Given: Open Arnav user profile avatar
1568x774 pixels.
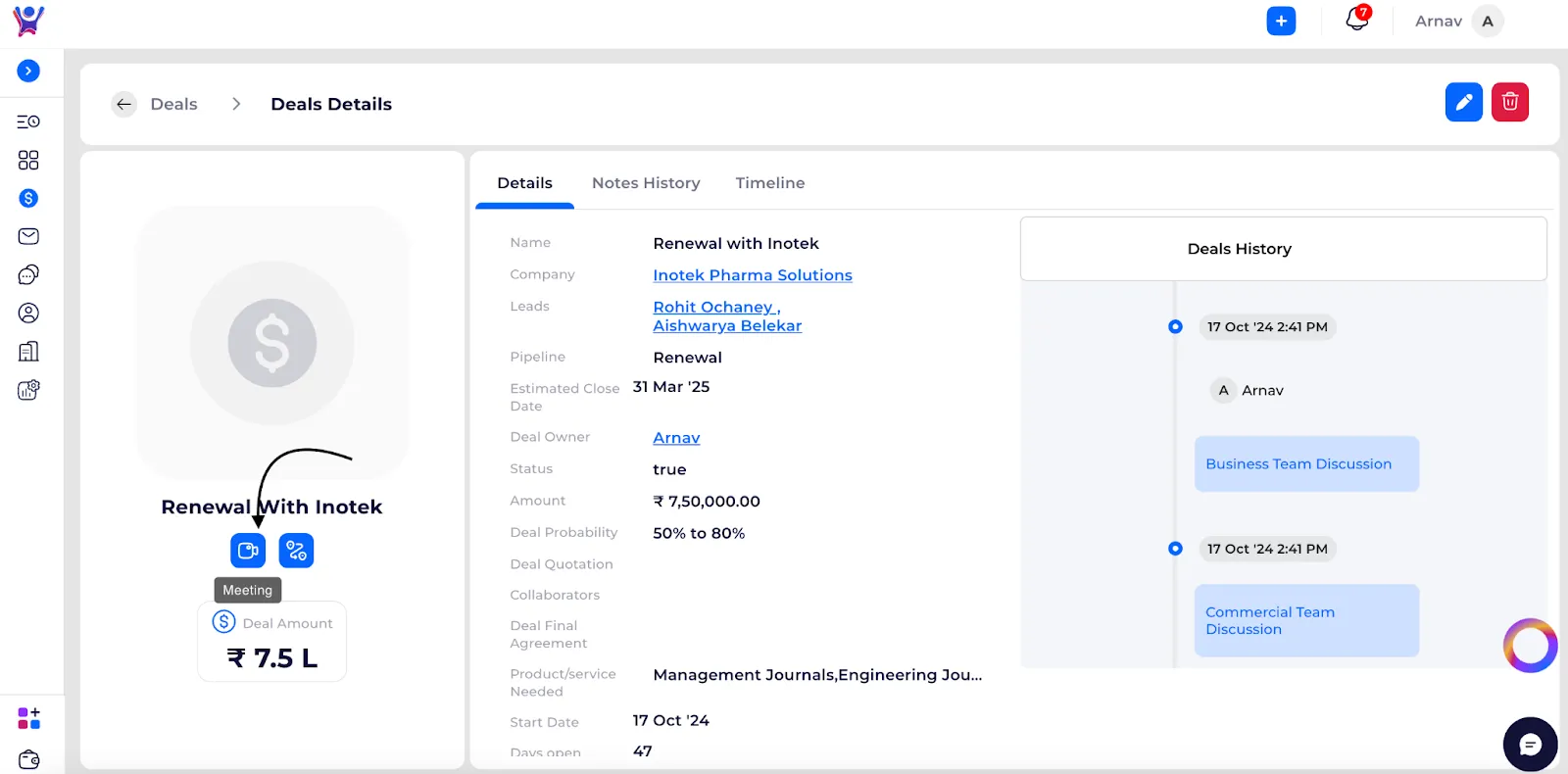Looking at the screenshot, I should (x=1488, y=21).
